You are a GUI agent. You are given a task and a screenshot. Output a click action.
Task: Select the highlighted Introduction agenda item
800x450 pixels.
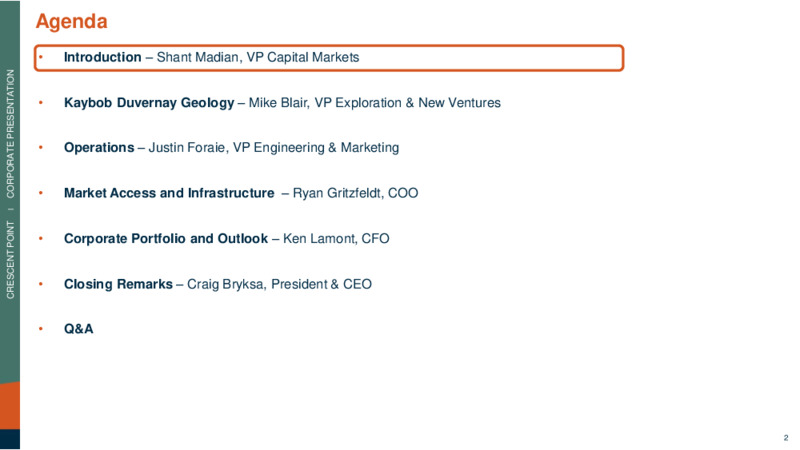329,58
